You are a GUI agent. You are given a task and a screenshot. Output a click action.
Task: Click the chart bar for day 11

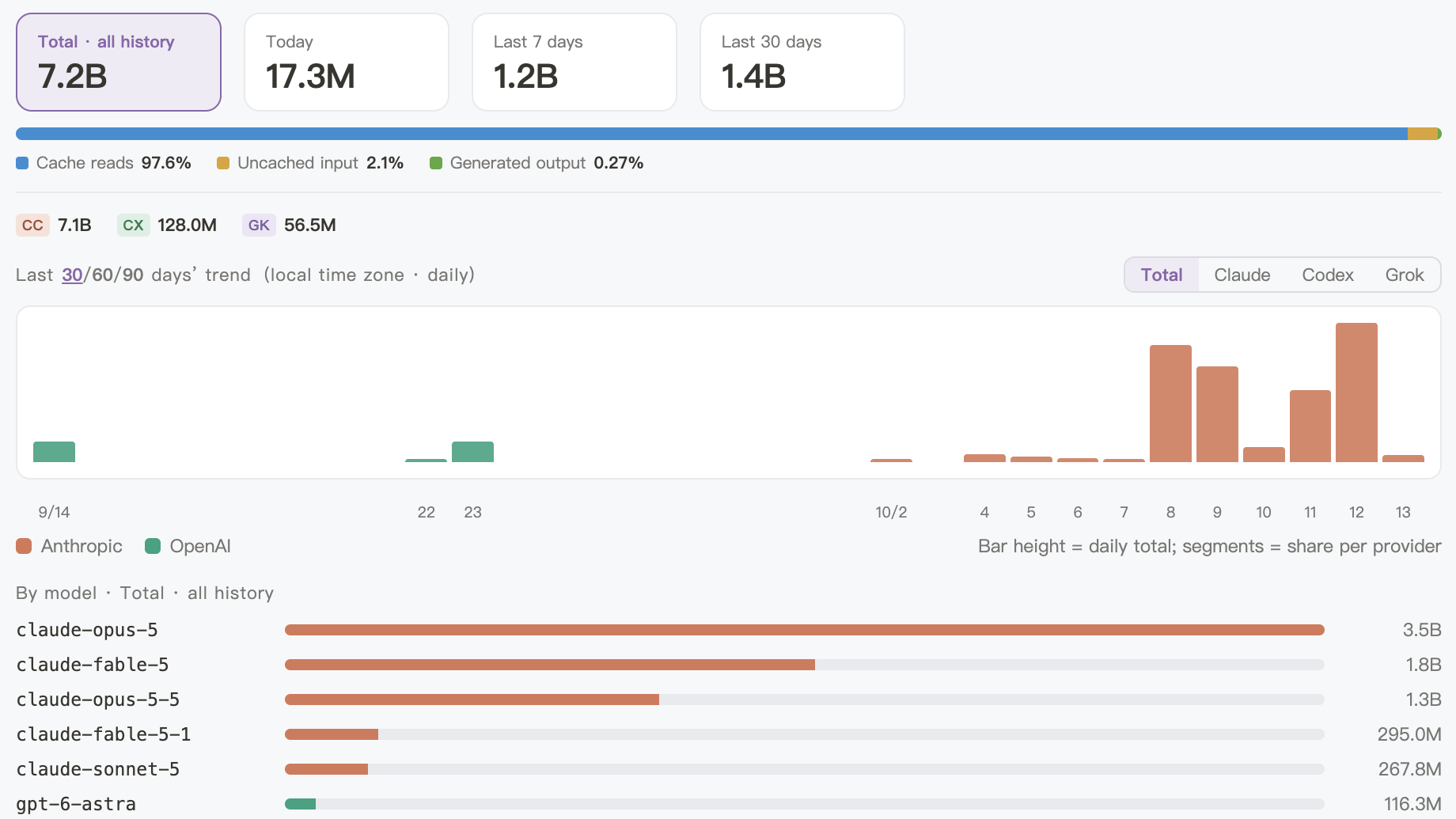point(1310,426)
